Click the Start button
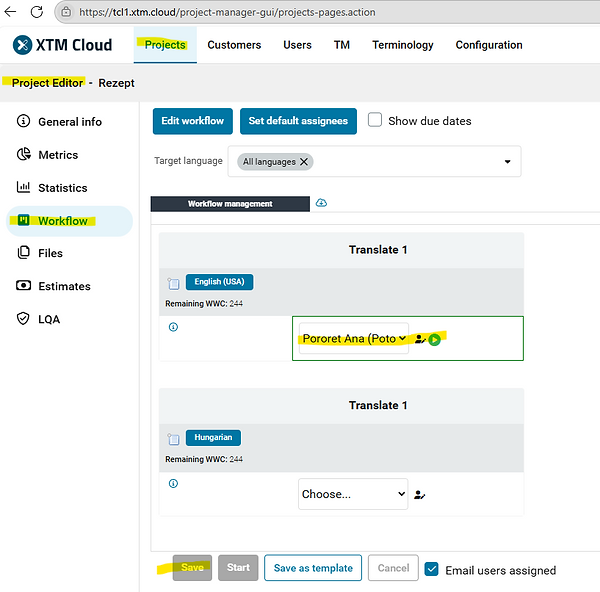Viewport: 600px width, 592px height. tap(238, 568)
